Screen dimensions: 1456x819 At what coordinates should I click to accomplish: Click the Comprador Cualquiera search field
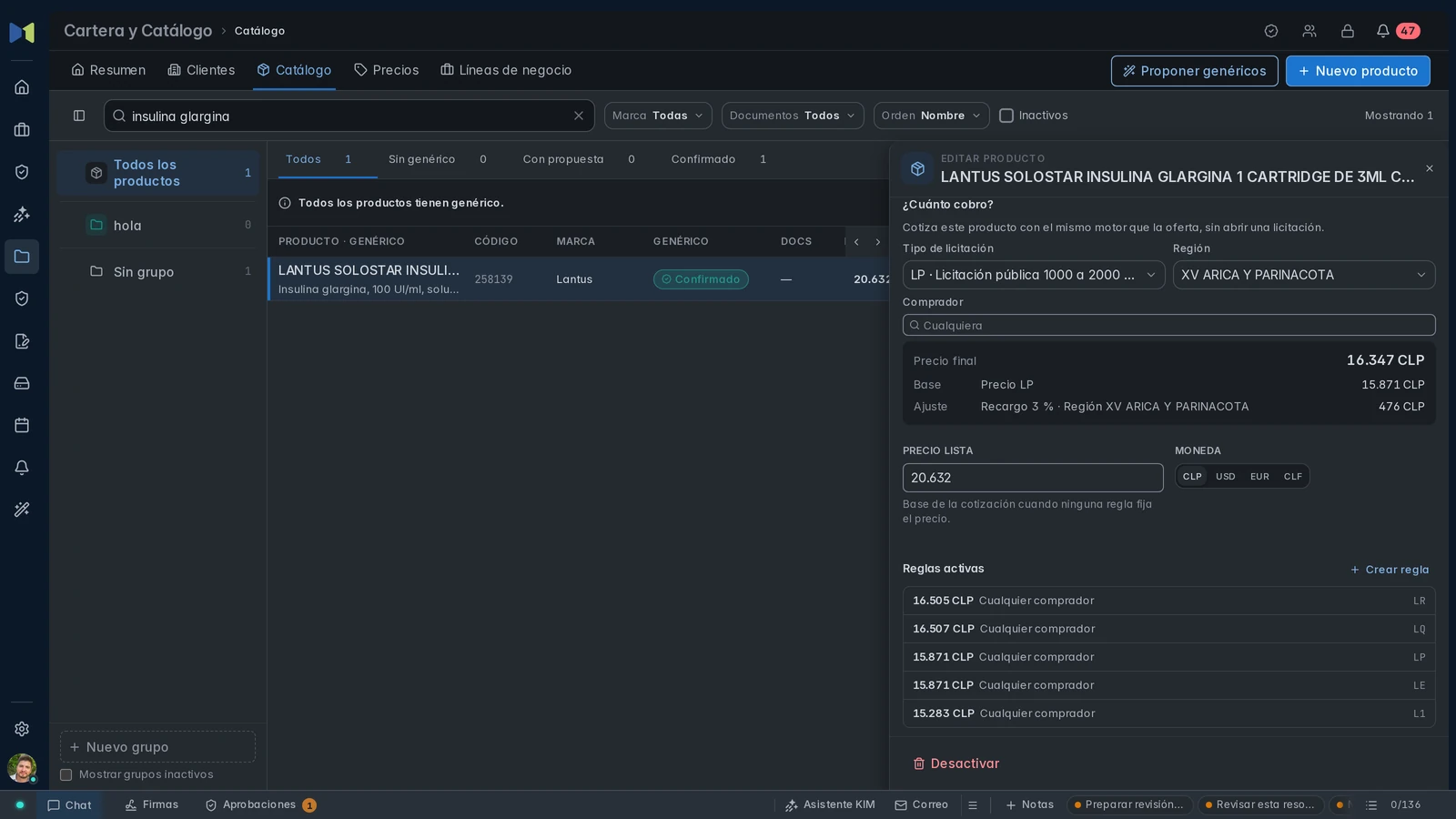(x=1169, y=325)
